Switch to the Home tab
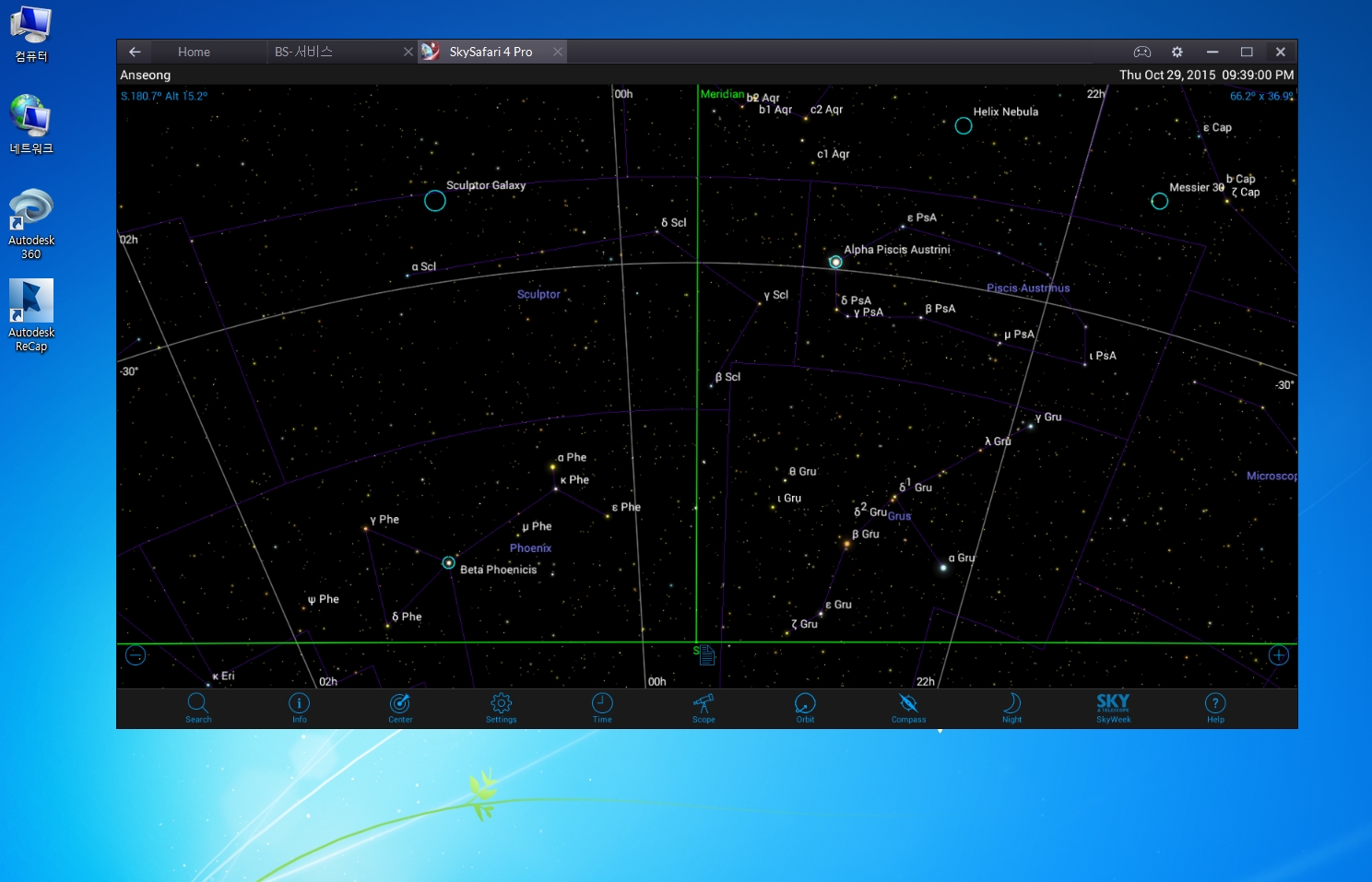The height and width of the screenshot is (882, 1372). point(194,53)
